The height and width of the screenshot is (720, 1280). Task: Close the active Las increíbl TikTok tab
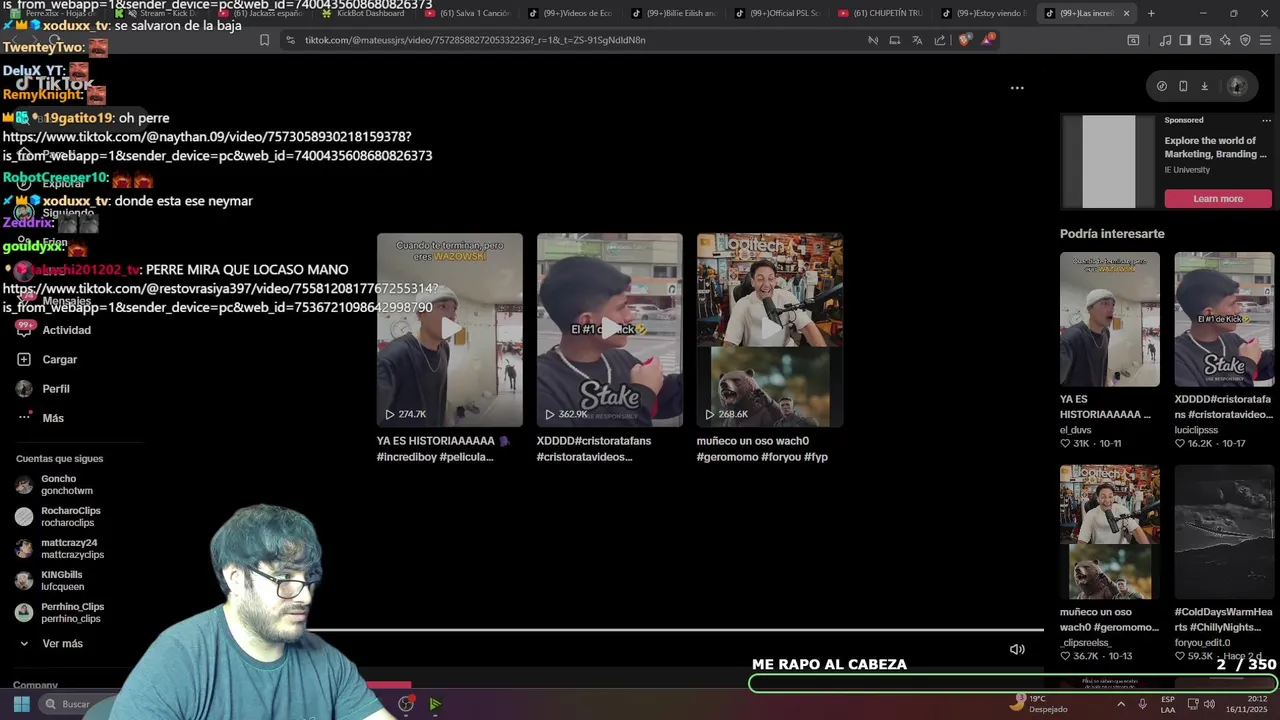click(1126, 13)
